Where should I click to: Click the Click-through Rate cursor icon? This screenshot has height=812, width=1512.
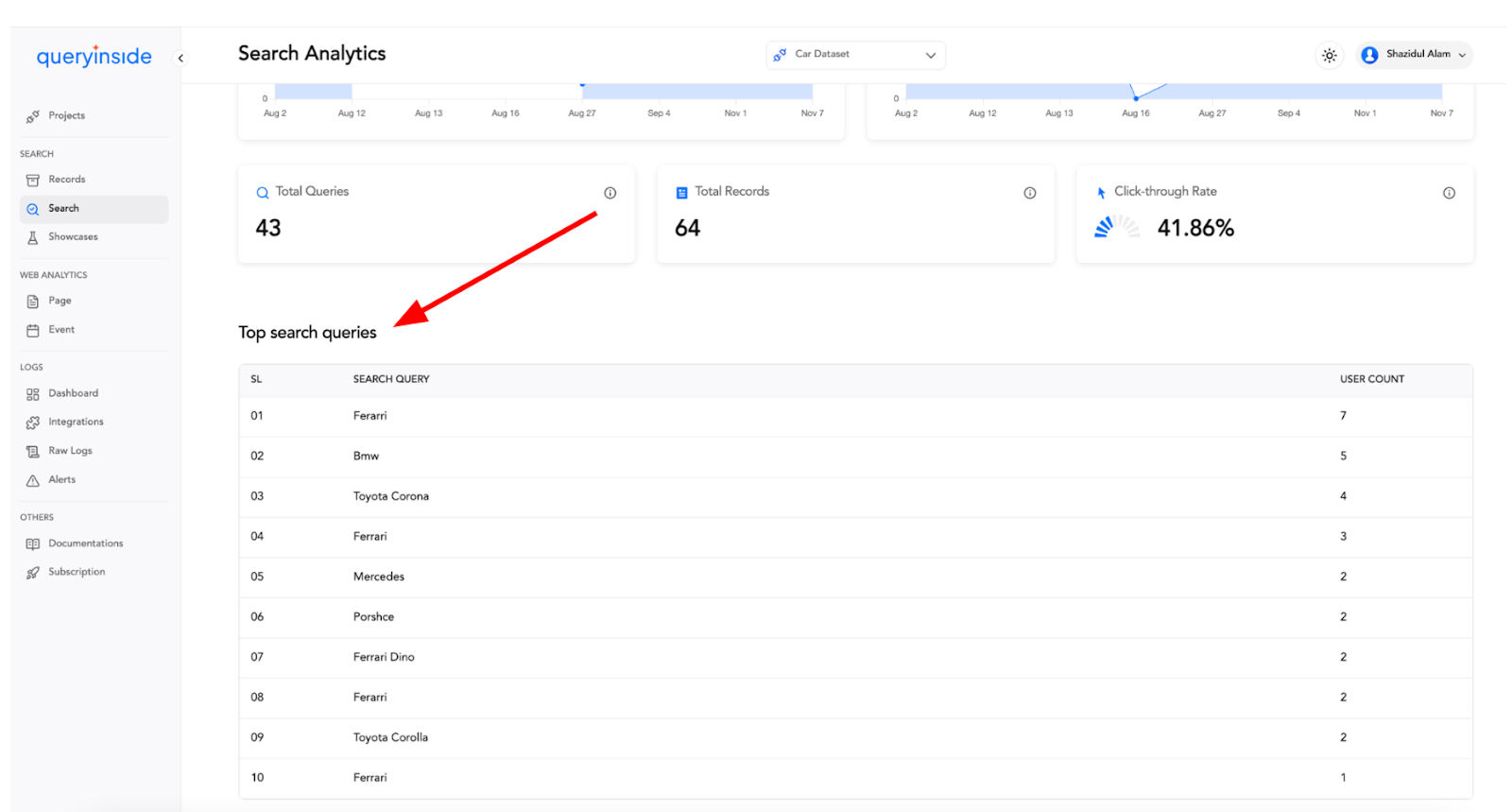point(1101,193)
